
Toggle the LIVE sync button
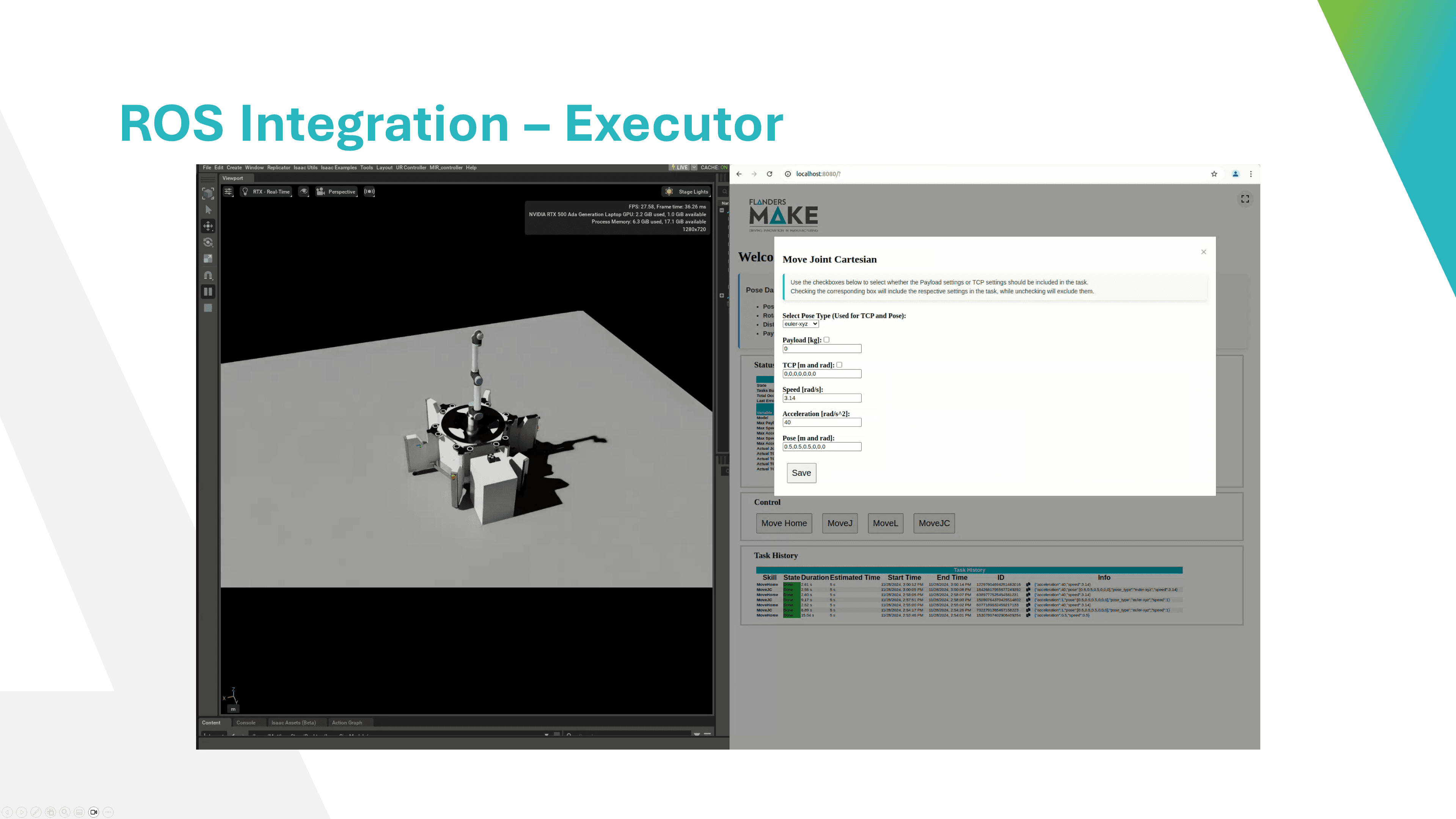[x=679, y=167]
